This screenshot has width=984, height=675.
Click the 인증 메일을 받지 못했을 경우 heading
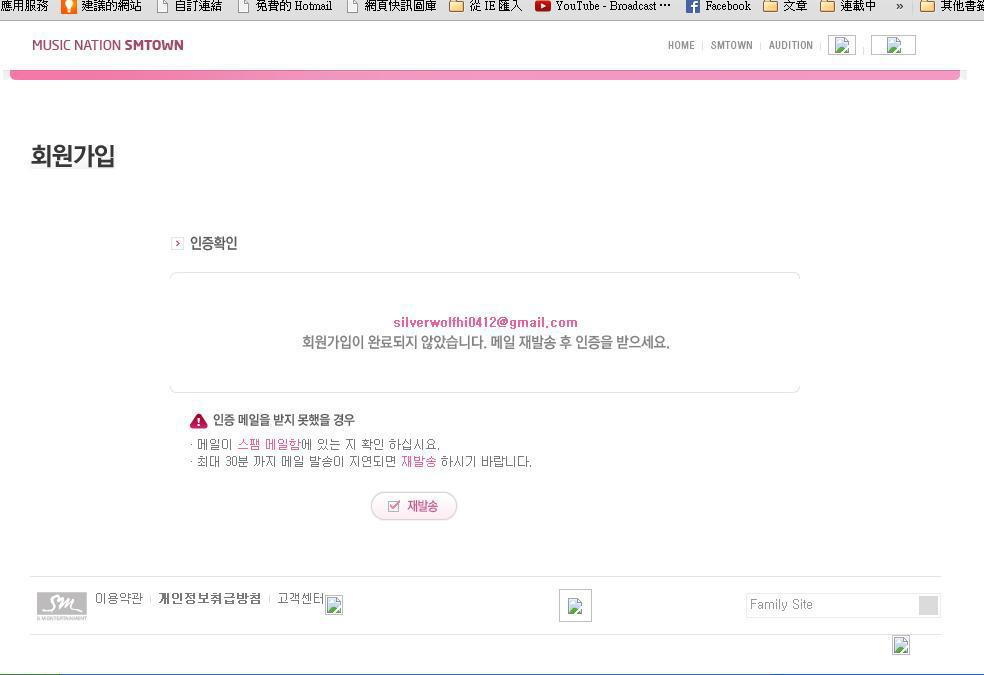[x=284, y=420]
